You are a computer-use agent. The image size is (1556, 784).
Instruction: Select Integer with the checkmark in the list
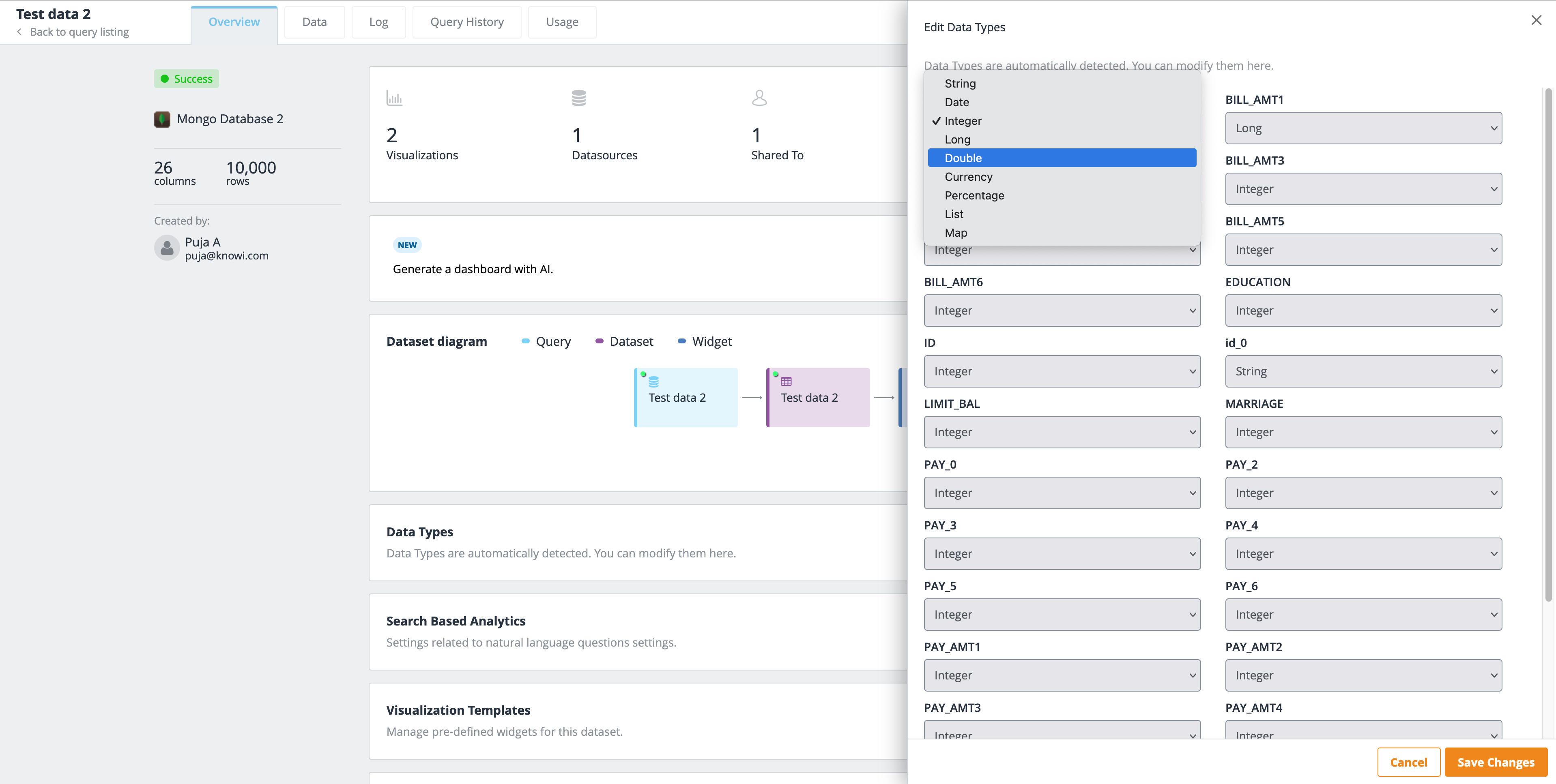click(x=963, y=121)
